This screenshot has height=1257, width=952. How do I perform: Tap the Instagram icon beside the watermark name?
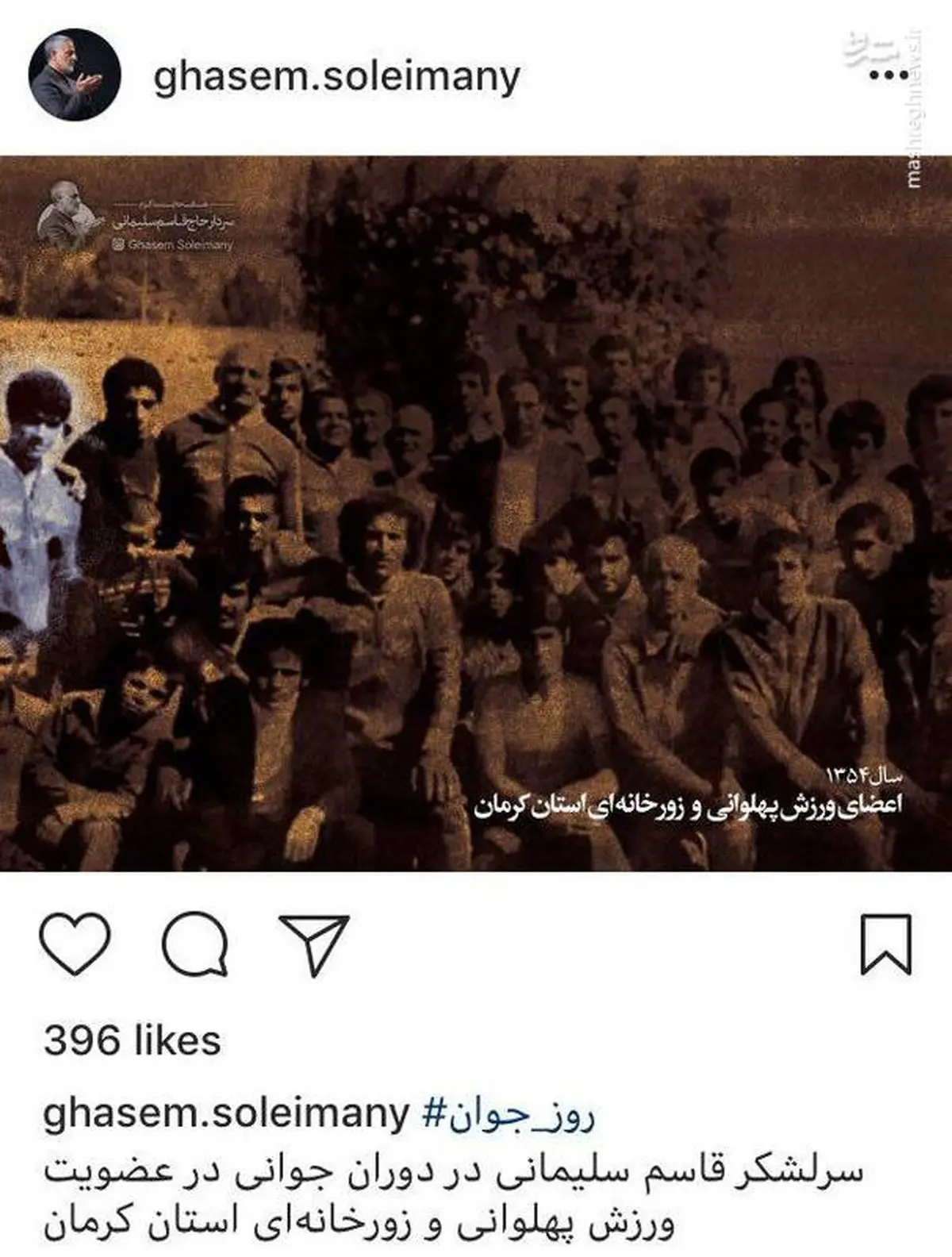pos(119,245)
